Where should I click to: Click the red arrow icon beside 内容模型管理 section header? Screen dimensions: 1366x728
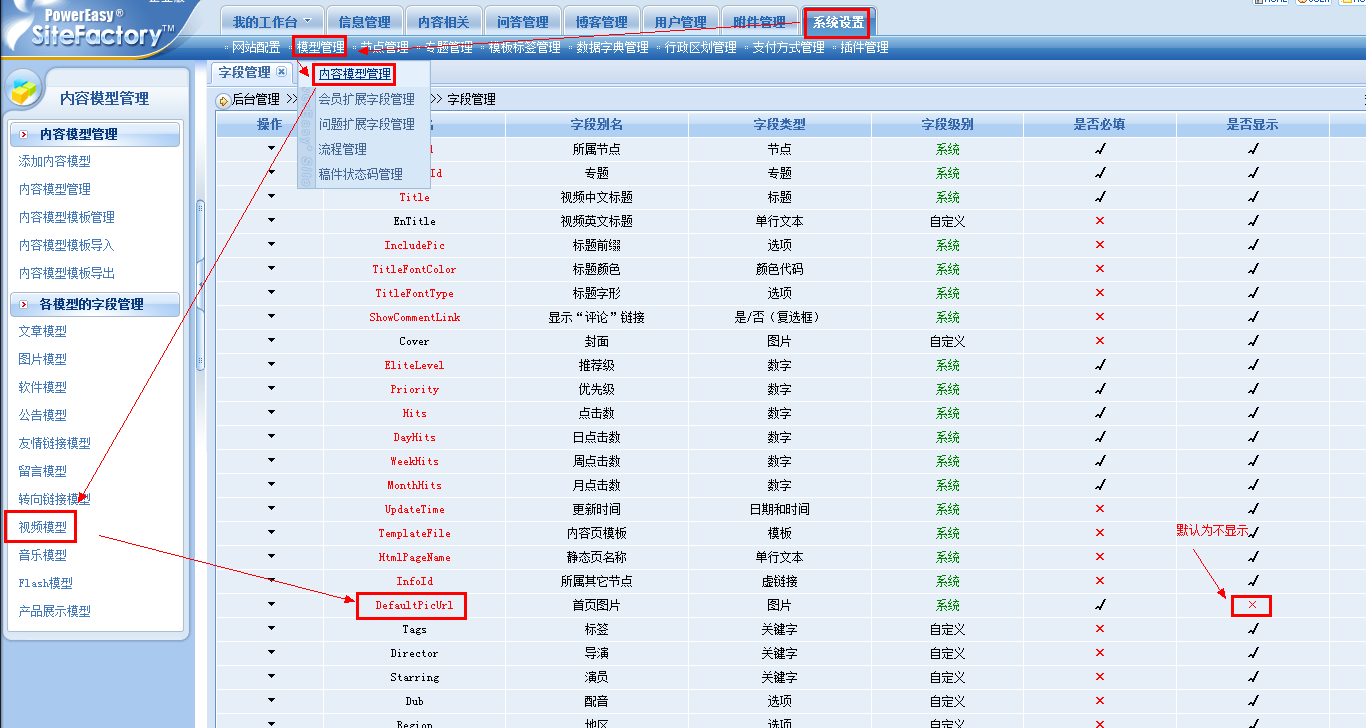coord(23,134)
